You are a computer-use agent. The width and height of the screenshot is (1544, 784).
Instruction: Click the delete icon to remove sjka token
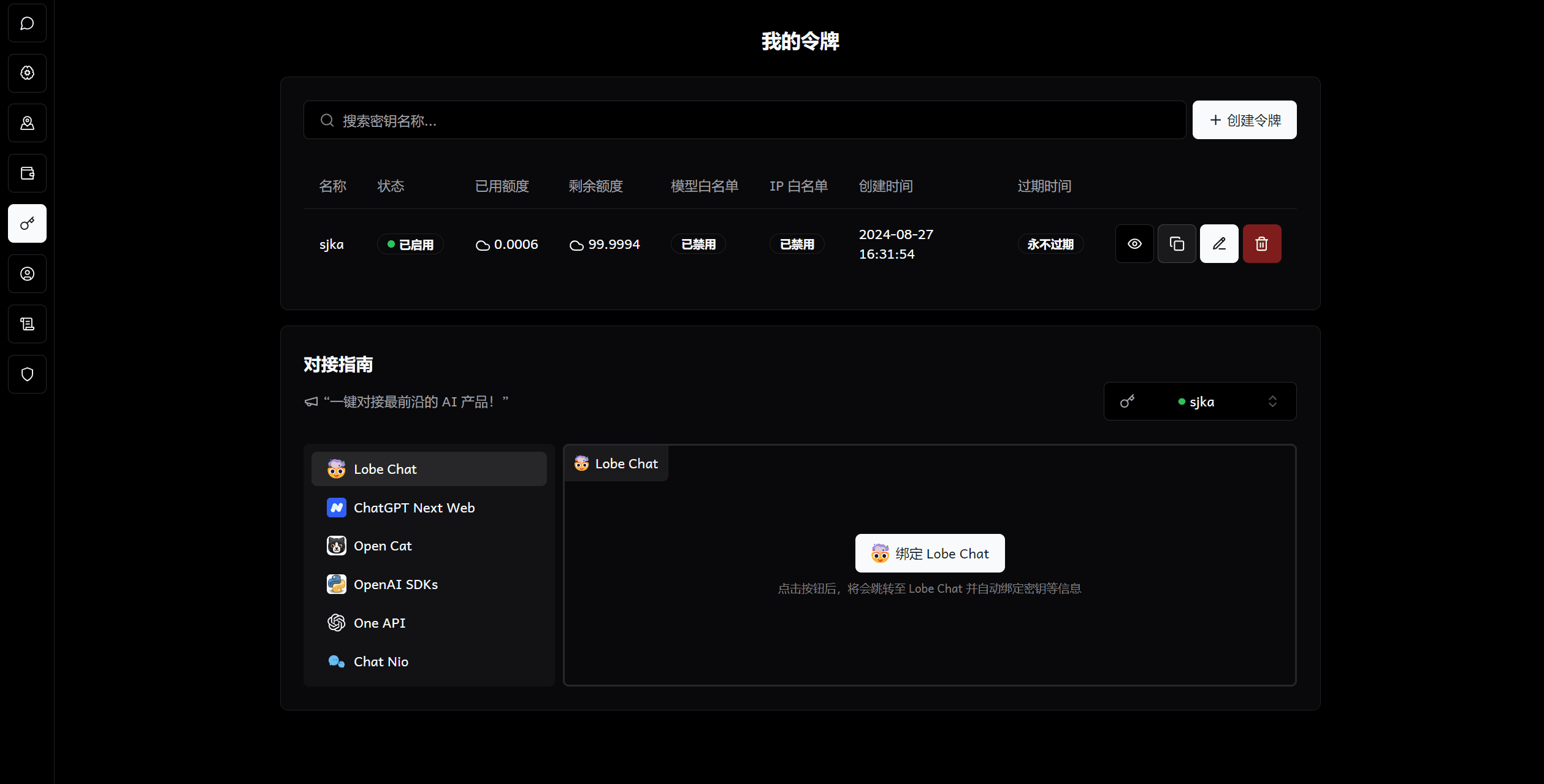pyautogui.click(x=1262, y=243)
